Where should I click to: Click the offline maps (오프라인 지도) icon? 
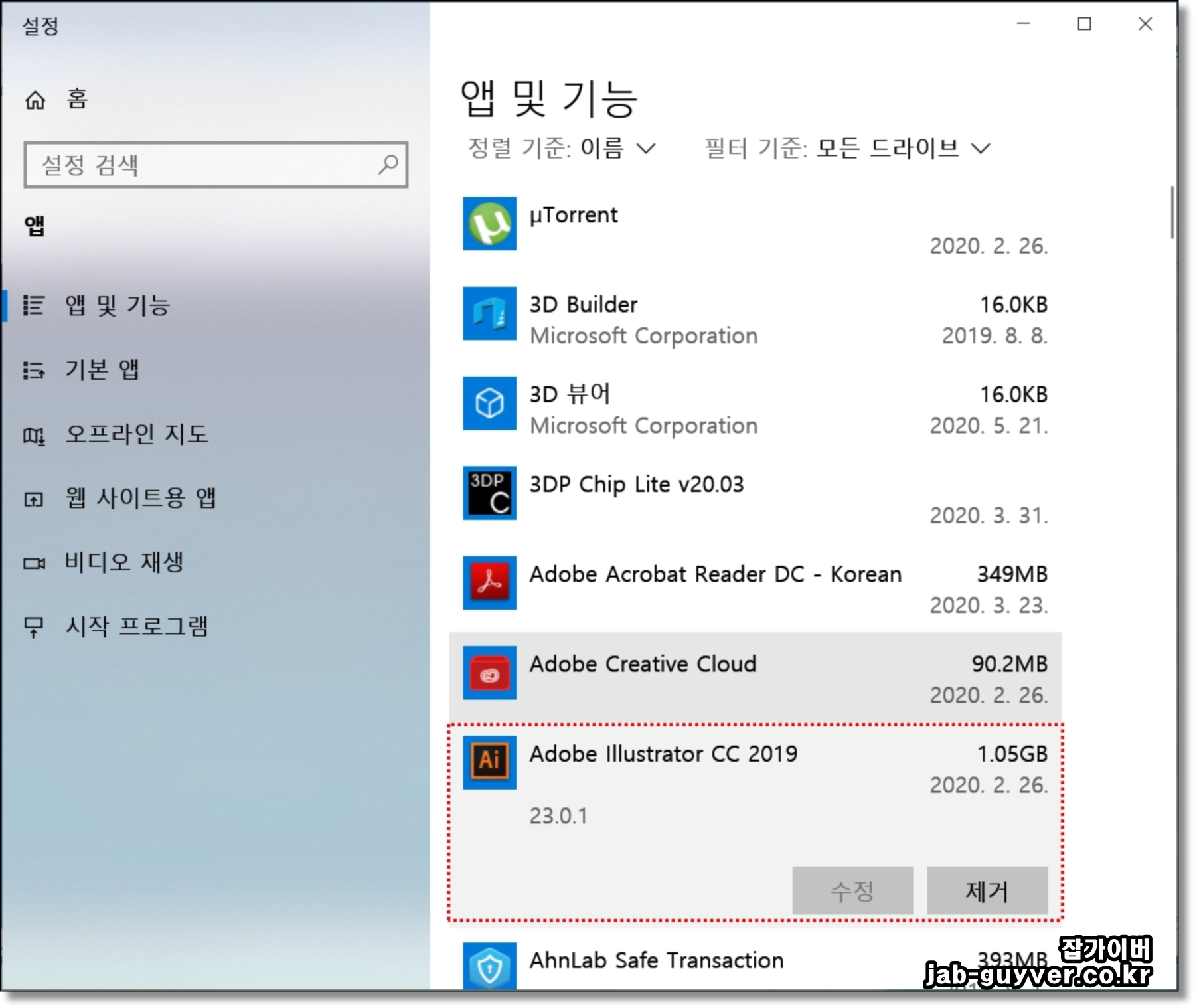34,436
